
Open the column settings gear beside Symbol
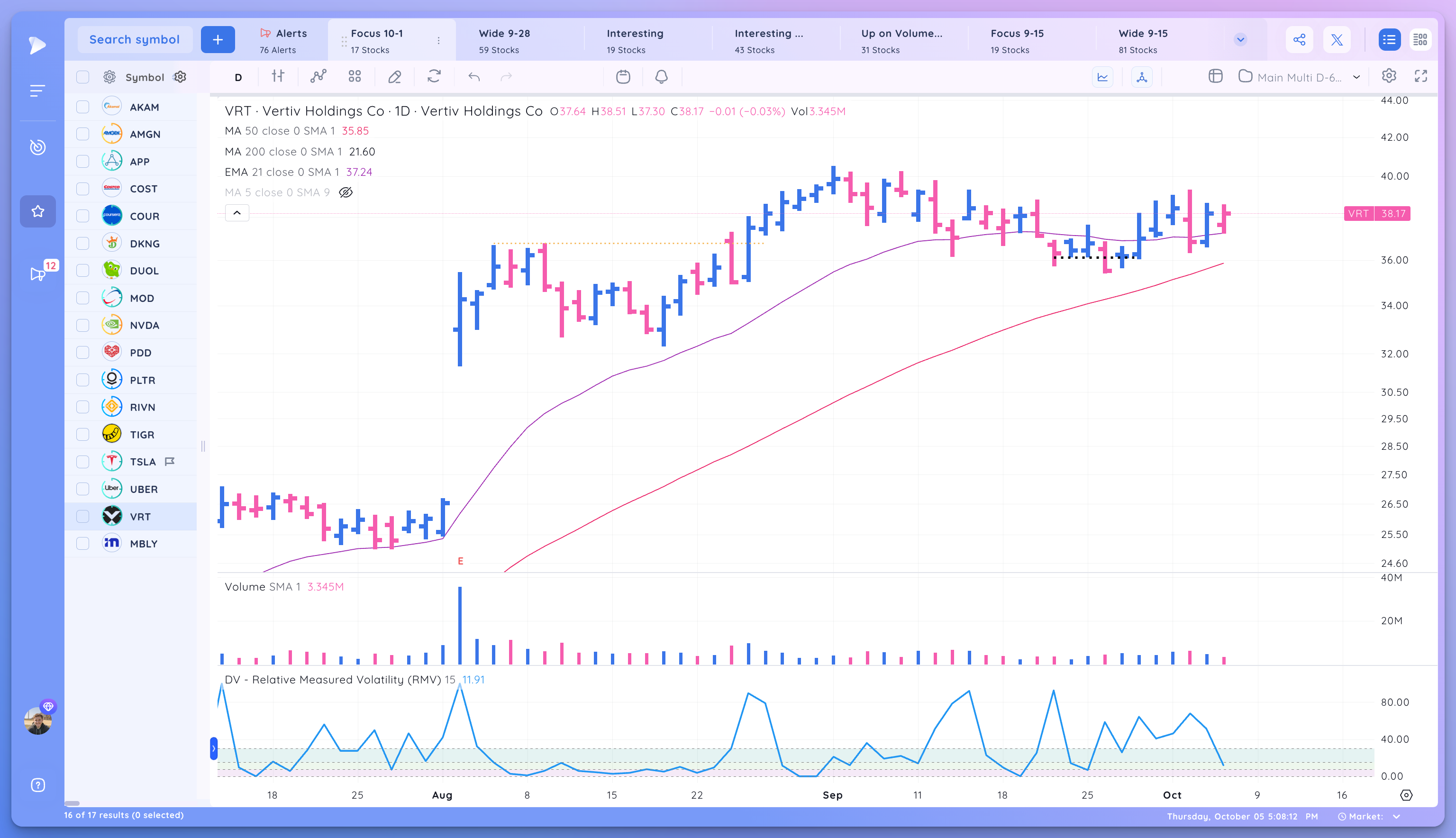pos(180,77)
